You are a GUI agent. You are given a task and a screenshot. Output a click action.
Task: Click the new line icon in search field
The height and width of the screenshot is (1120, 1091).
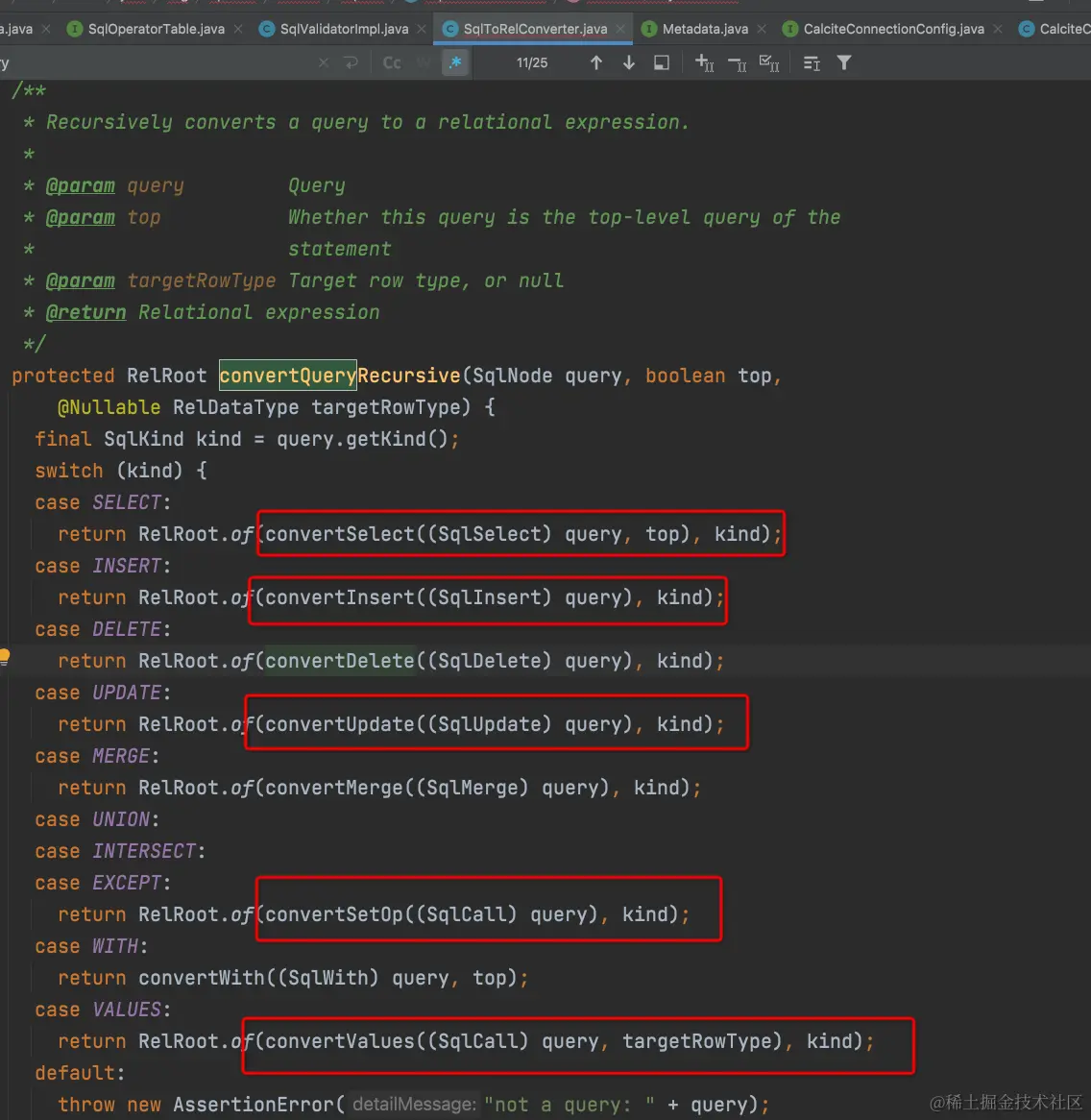(351, 62)
